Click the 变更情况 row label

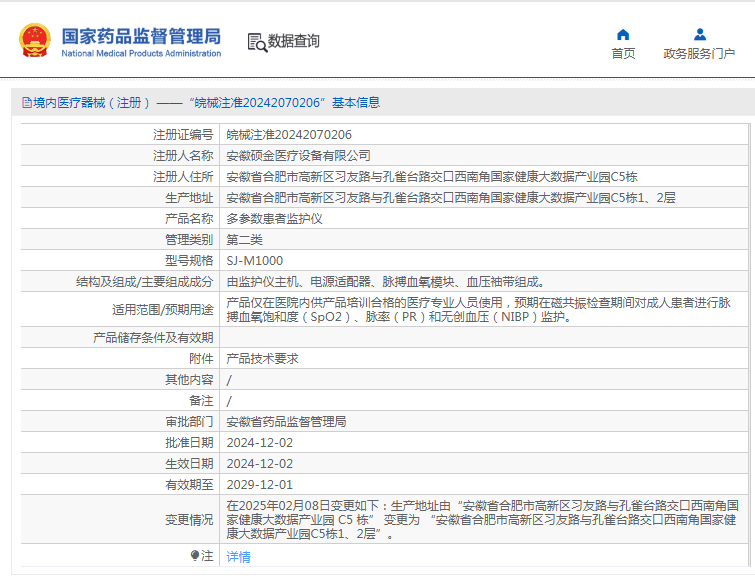pos(189,520)
